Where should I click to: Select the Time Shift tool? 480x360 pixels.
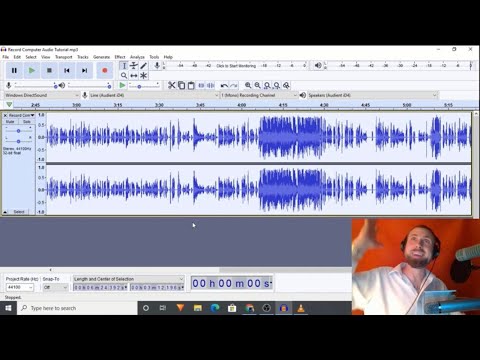[134, 76]
